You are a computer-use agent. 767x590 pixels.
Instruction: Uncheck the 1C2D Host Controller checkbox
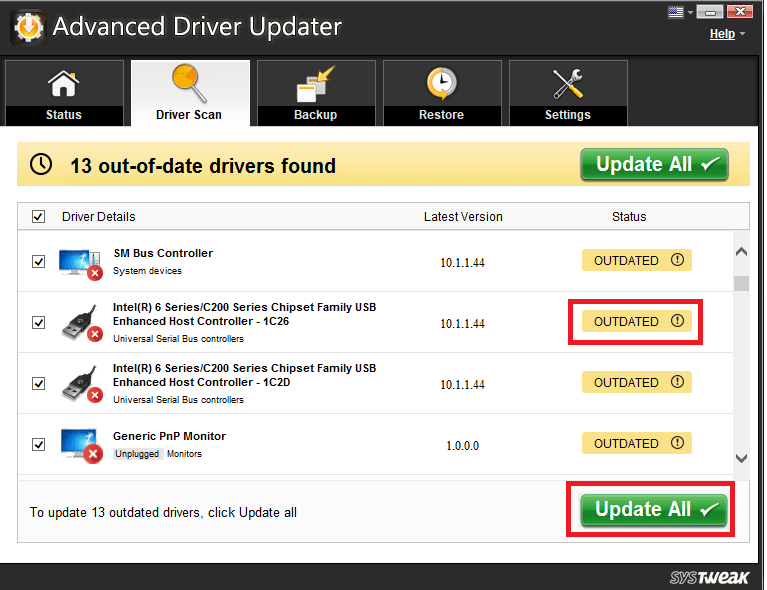click(x=38, y=384)
